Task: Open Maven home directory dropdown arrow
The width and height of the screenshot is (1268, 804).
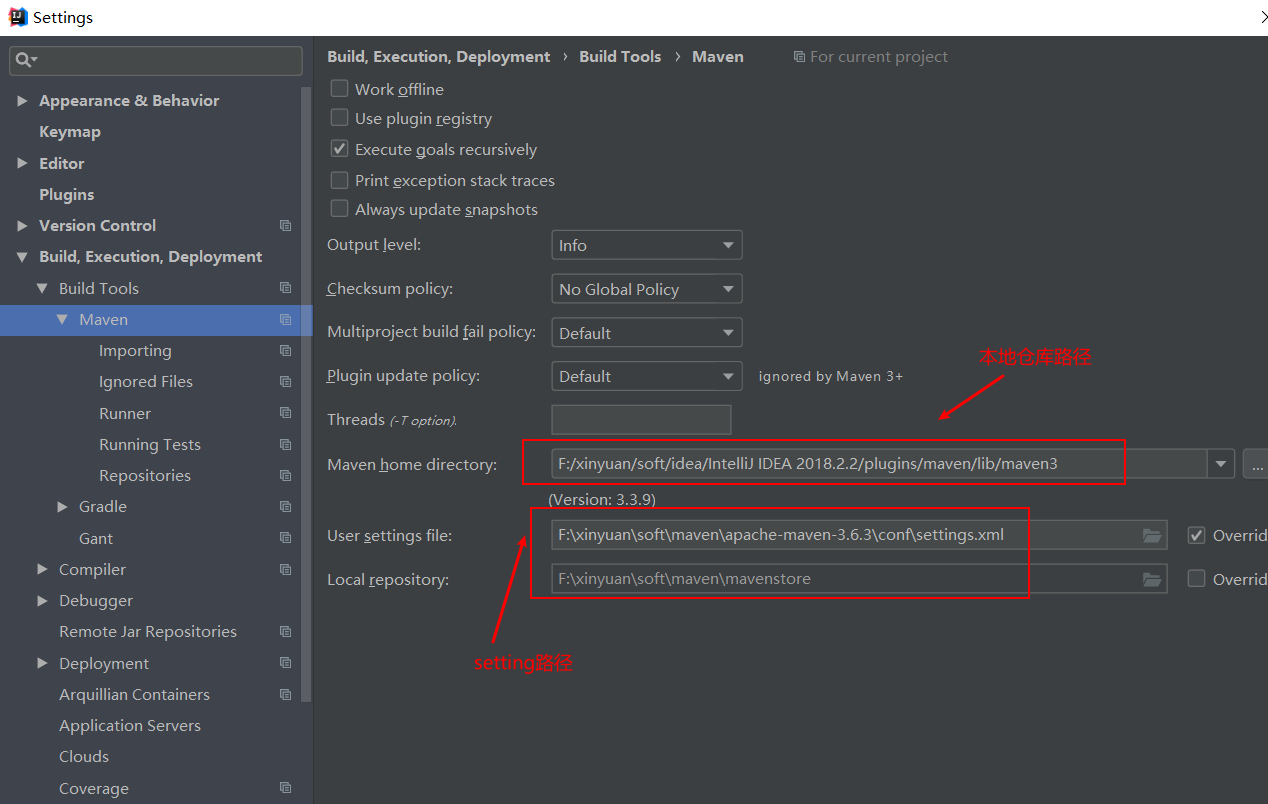Action: [x=1220, y=464]
